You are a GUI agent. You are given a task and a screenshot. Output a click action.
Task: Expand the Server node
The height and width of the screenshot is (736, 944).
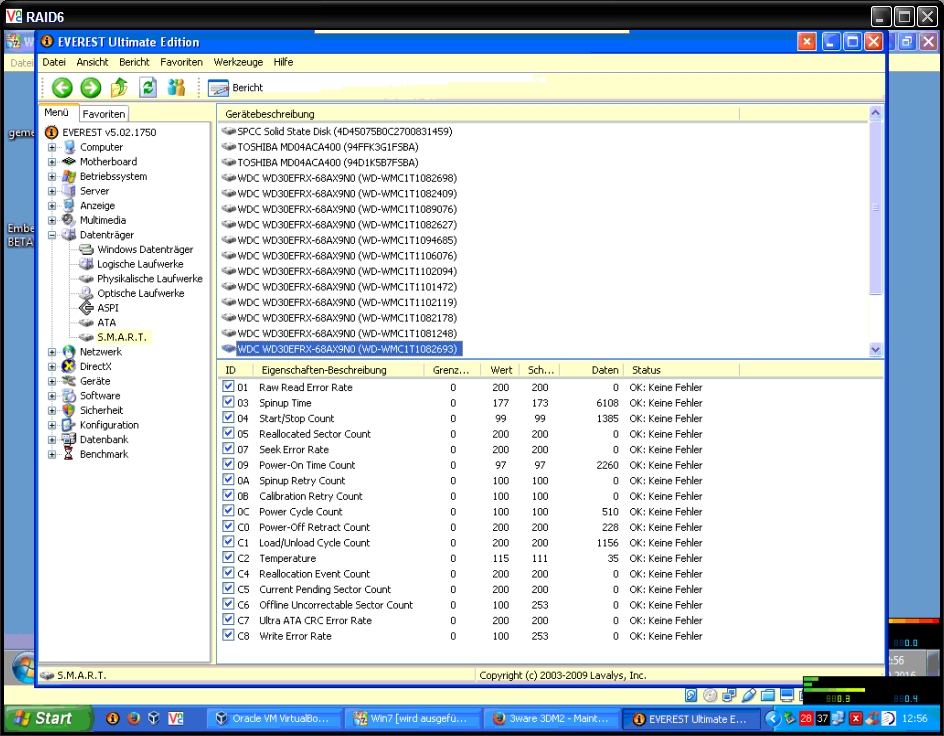pos(52,191)
